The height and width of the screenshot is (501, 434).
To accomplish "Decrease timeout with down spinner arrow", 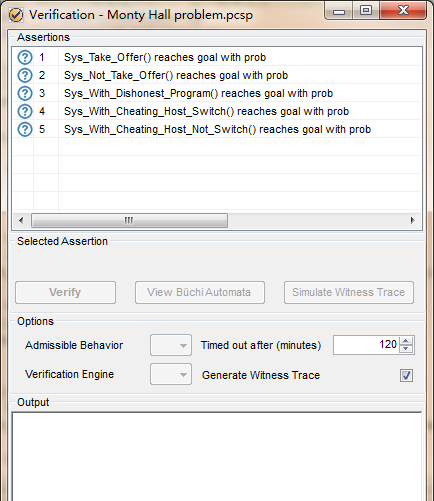I will (406, 349).
